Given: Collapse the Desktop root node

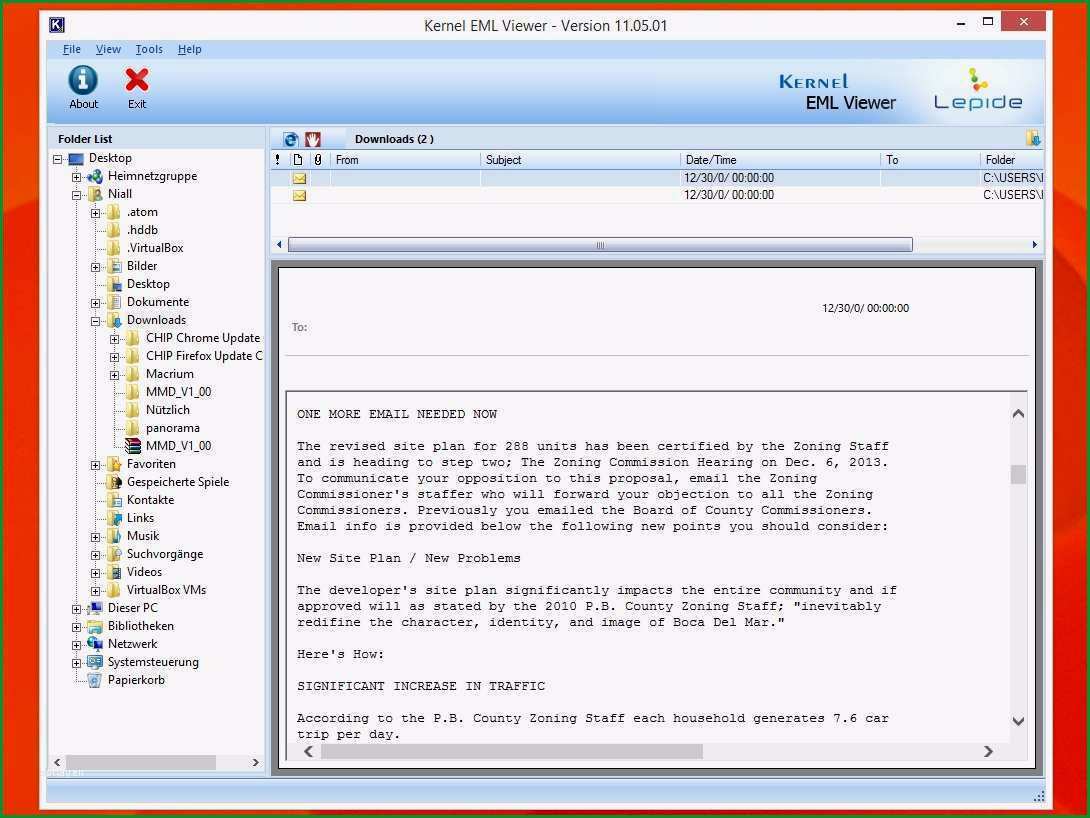Looking at the screenshot, I should [58, 159].
